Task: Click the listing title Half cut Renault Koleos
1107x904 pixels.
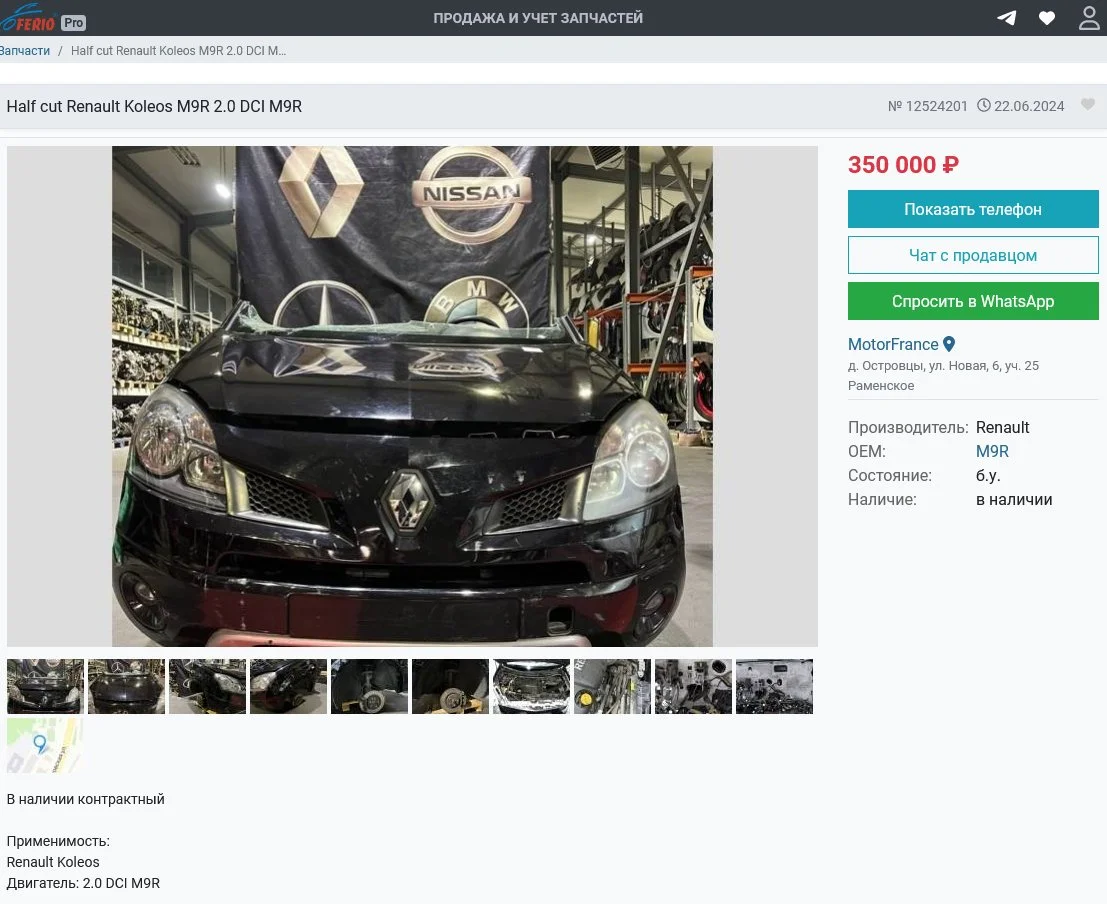Action: (x=154, y=106)
